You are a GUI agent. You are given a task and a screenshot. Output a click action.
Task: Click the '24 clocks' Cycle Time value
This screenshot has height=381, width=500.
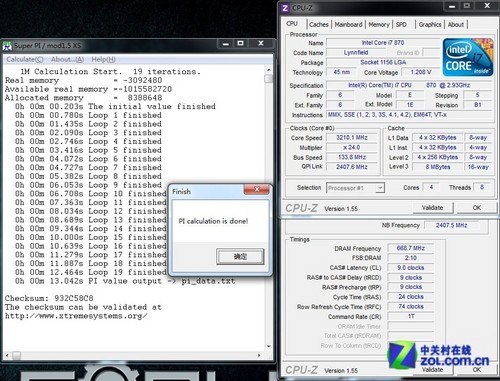coord(411,297)
